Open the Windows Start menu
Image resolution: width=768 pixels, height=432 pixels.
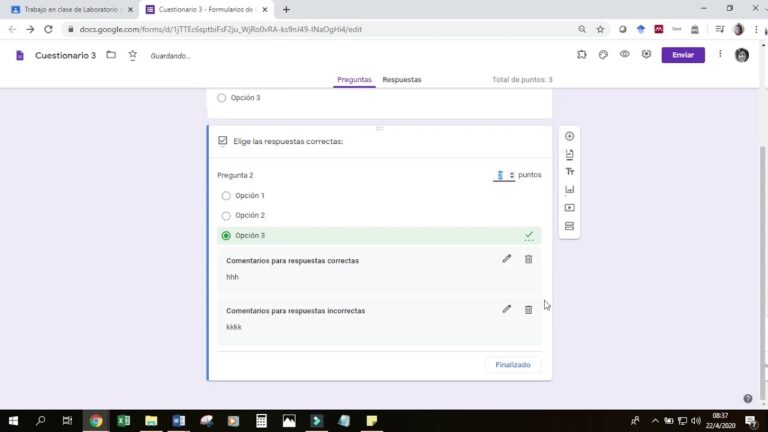pyautogui.click(x=13, y=421)
